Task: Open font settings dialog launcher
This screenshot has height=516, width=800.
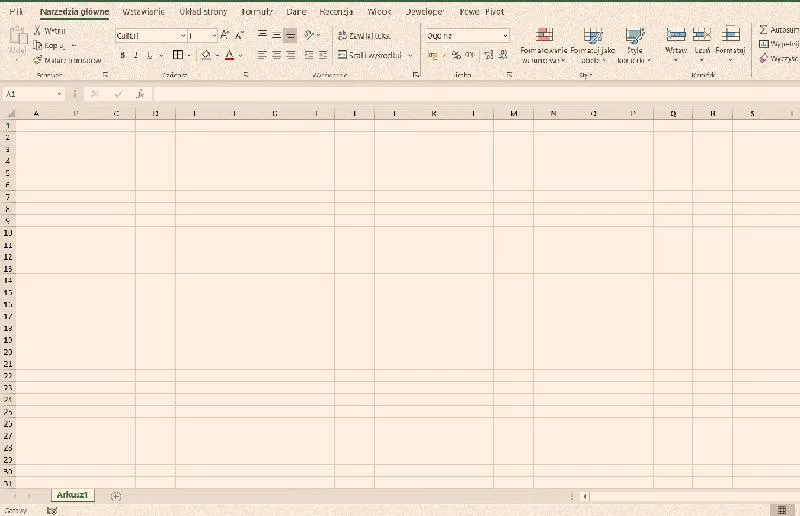Action: 246,75
